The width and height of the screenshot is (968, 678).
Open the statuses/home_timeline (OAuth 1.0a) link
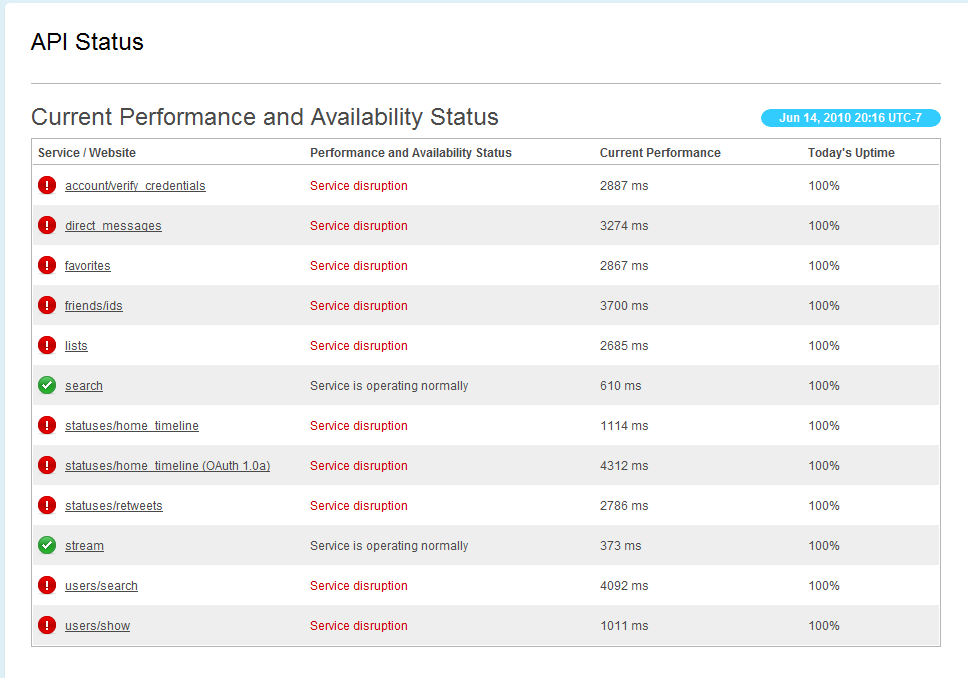[x=167, y=466]
